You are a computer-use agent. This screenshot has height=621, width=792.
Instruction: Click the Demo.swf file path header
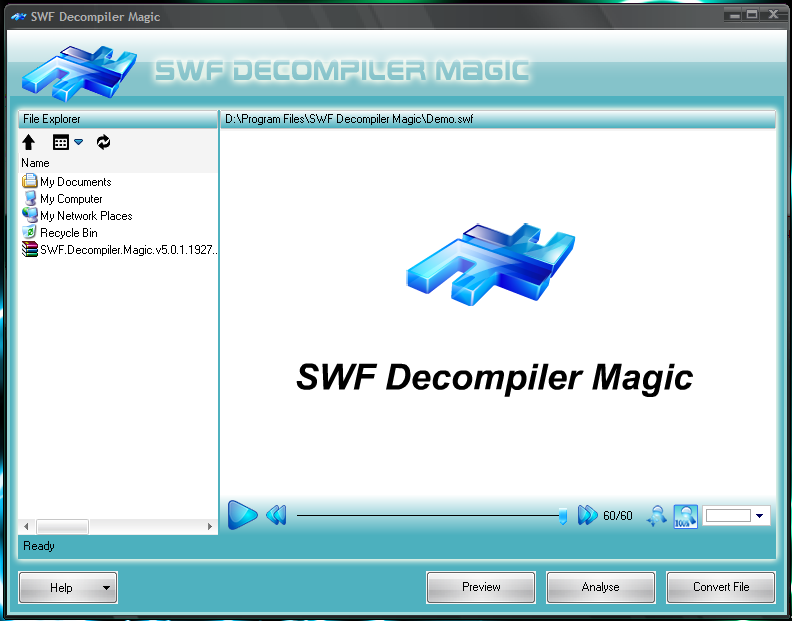tap(349, 119)
